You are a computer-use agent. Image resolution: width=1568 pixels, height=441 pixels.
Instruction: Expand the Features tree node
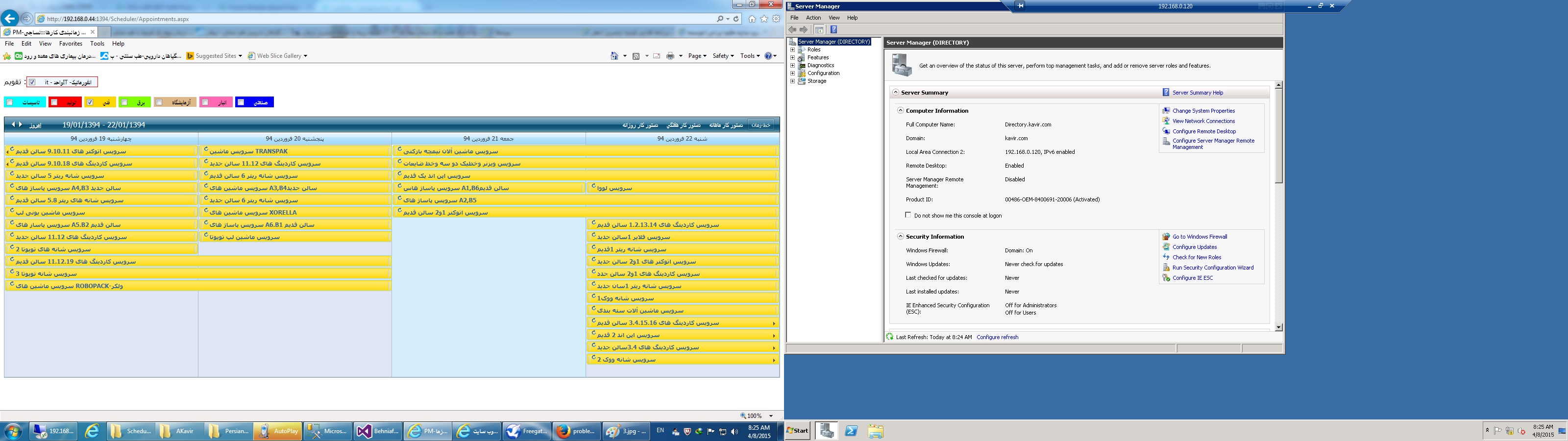pyautogui.click(x=792, y=58)
